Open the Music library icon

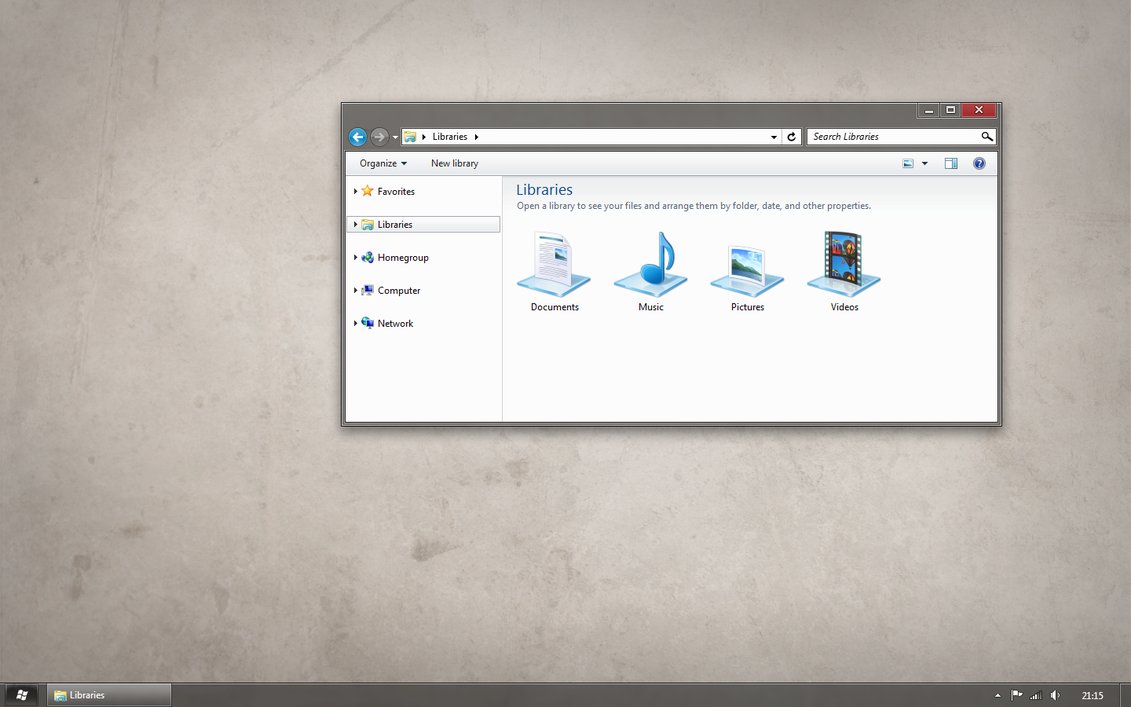pyautogui.click(x=650, y=265)
